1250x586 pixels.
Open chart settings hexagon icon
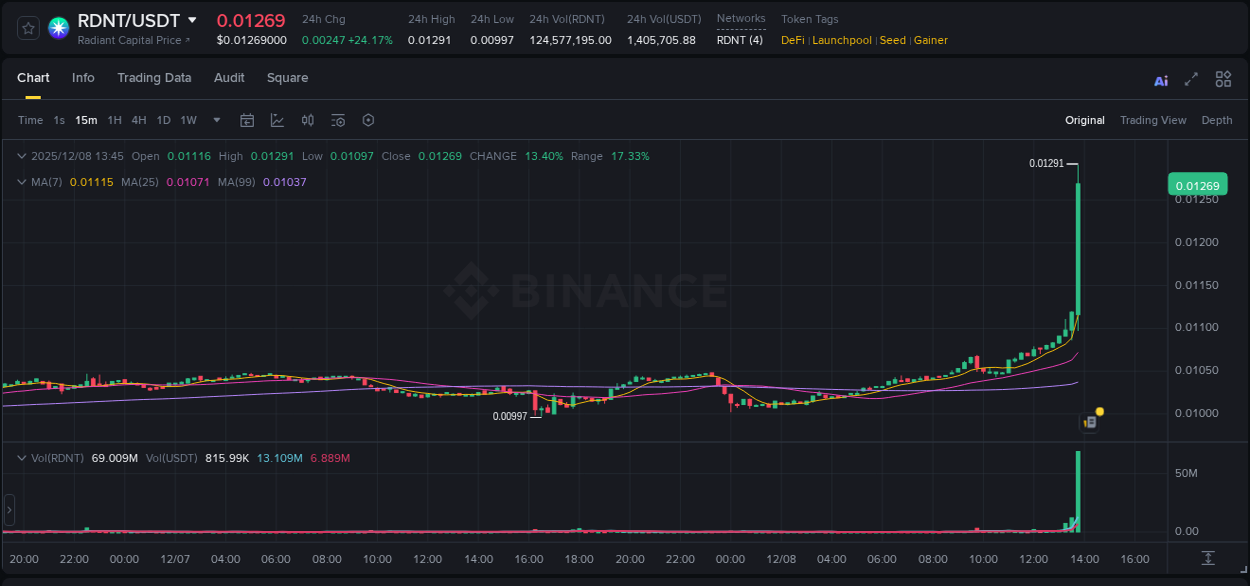click(367, 120)
